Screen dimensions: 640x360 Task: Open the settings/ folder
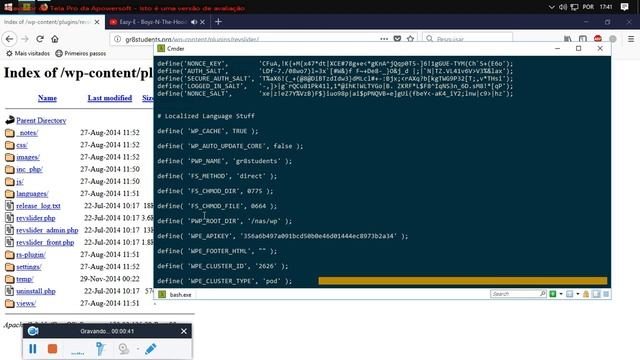[x=29, y=267]
